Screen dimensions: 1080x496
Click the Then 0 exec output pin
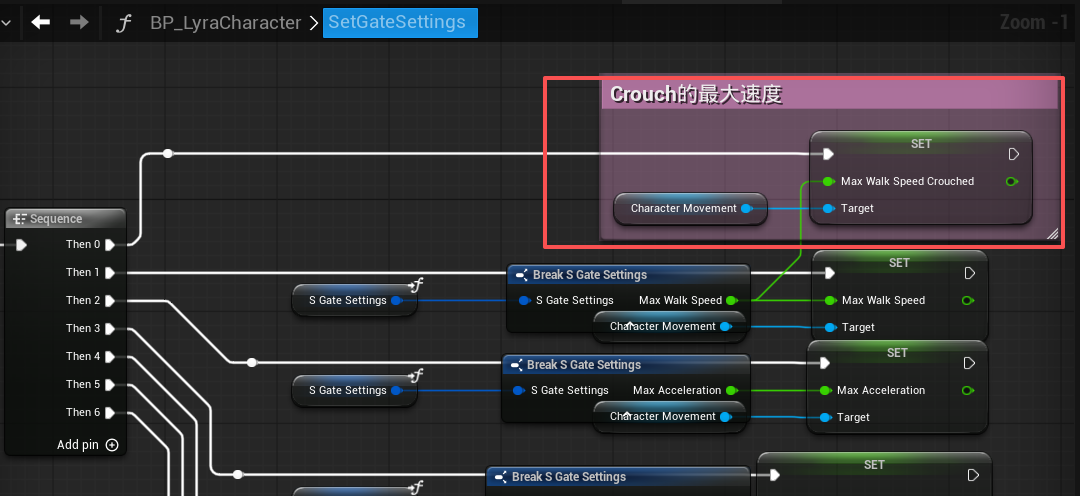(110, 245)
